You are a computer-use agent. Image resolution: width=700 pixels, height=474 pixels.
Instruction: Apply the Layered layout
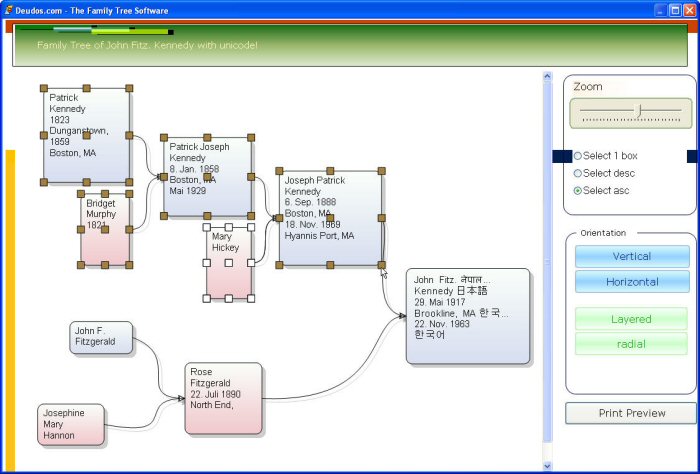[x=631, y=319]
